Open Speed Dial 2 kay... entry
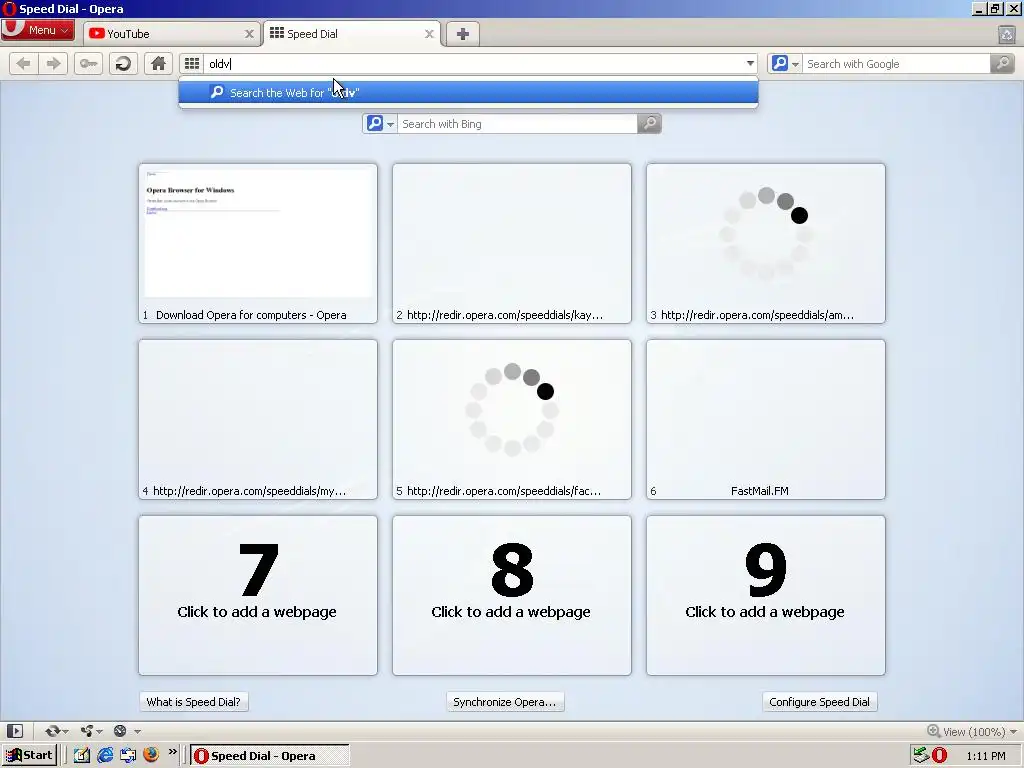 [512, 243]
